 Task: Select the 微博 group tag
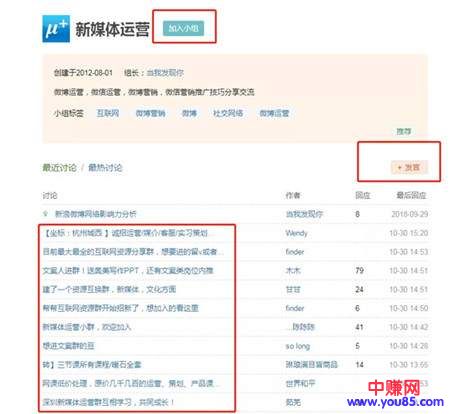tap(189, 113)
